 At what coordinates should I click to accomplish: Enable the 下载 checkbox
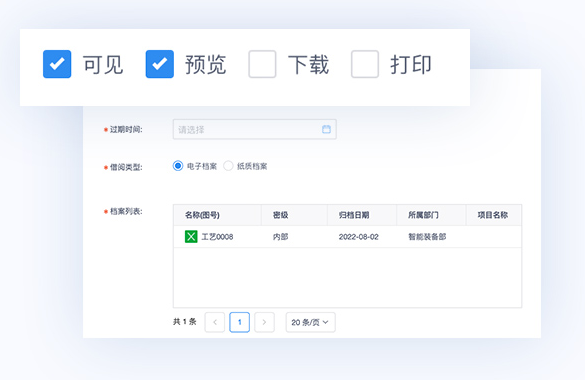tap(262, 64)
